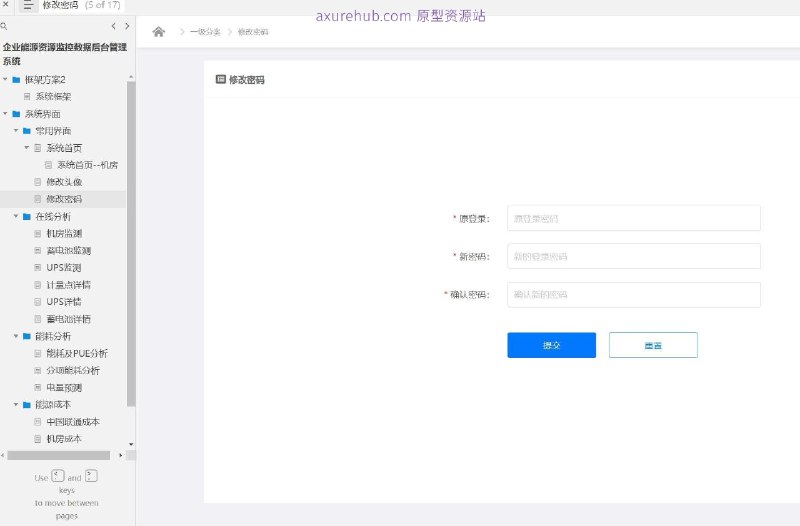Screen dimensions: 800x526
Task: Open the UPS监测 page
Action: click(x=63, y=267)
